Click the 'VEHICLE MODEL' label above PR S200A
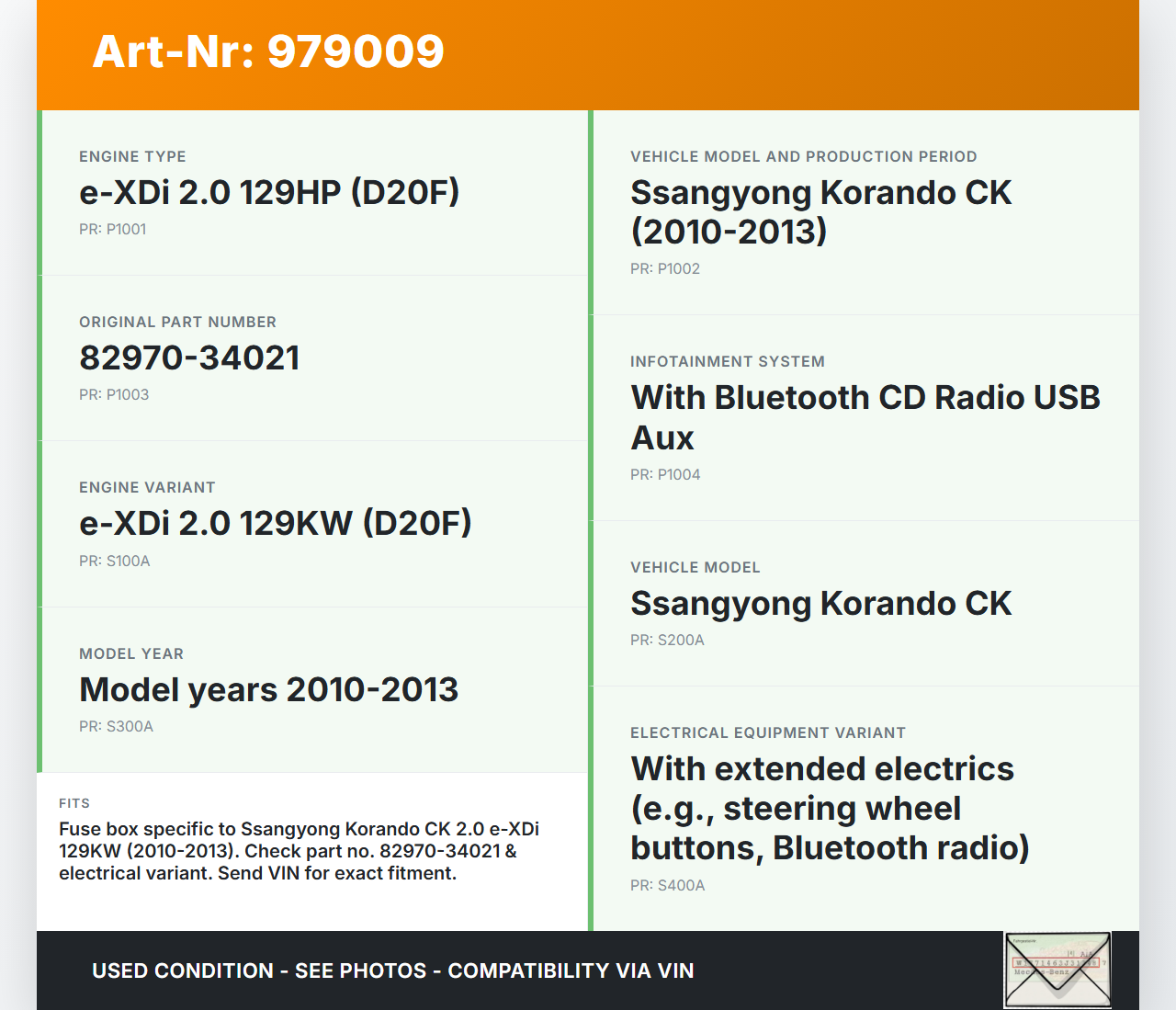 tap(695, 567)
